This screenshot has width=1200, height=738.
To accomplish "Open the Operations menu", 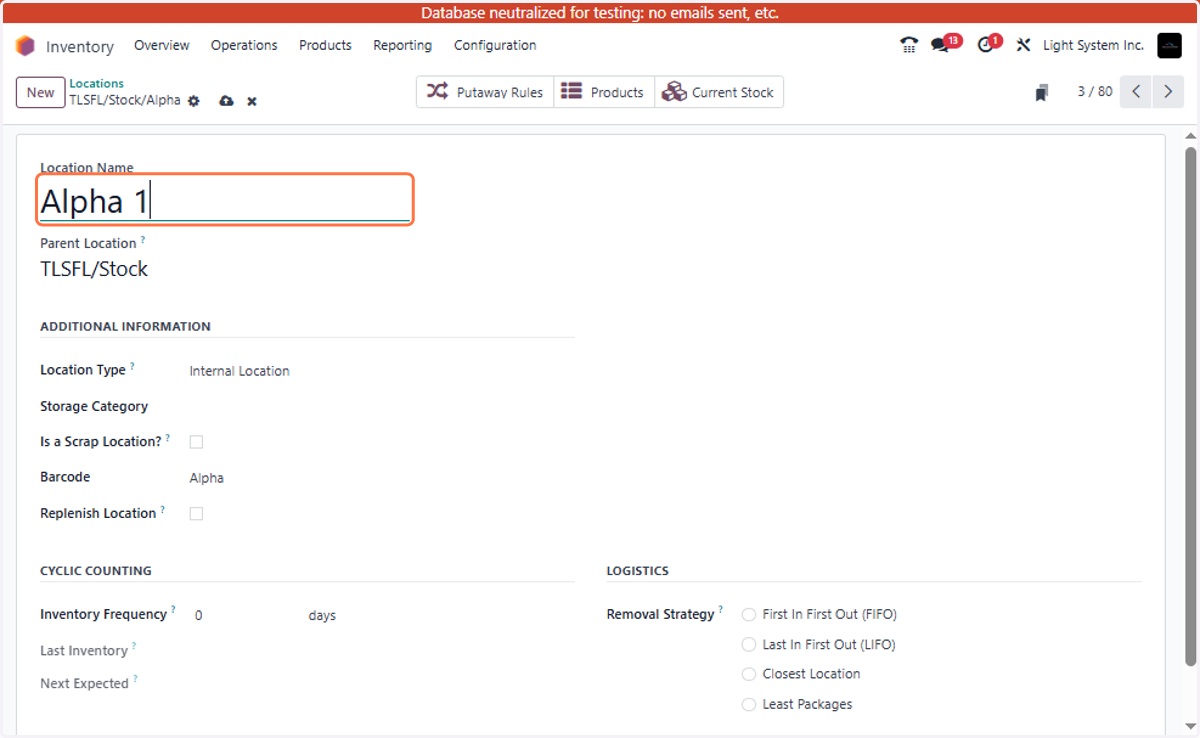I will (x=244, y=45).
